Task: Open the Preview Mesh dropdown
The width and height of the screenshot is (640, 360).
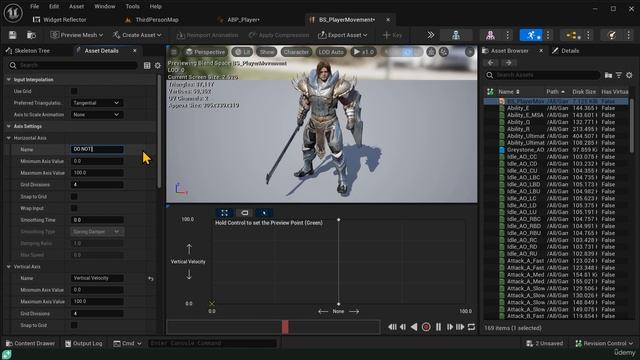Action: [x=77, y=35]
